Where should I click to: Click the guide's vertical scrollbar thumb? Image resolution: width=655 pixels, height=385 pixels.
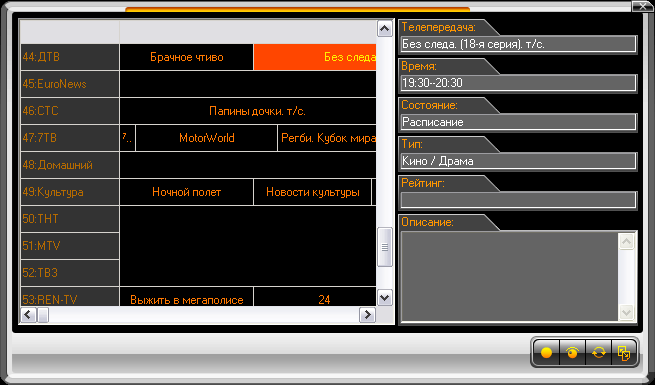click(x=384, y=247)
